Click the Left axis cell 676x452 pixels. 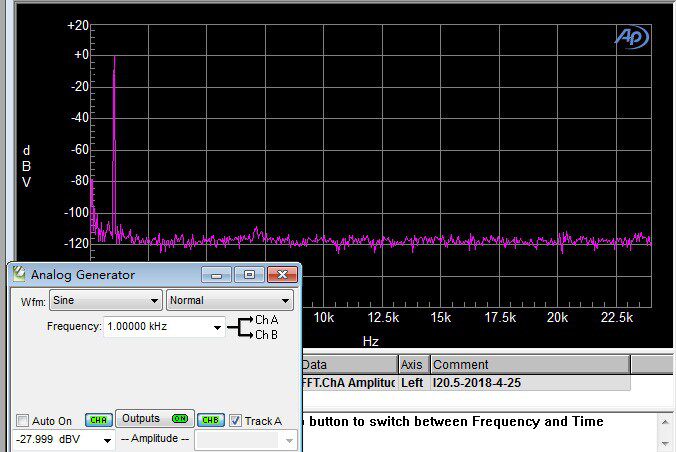pyautogui.click(x=414, y=383)
